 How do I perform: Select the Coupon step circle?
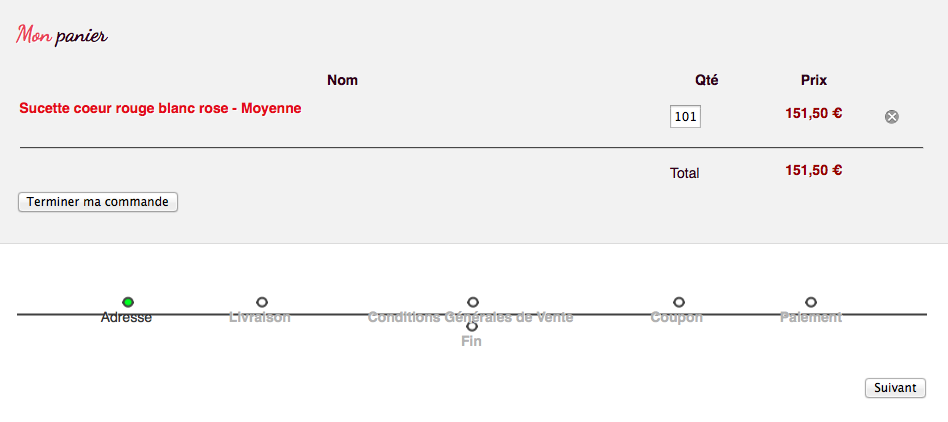[678, 302]
